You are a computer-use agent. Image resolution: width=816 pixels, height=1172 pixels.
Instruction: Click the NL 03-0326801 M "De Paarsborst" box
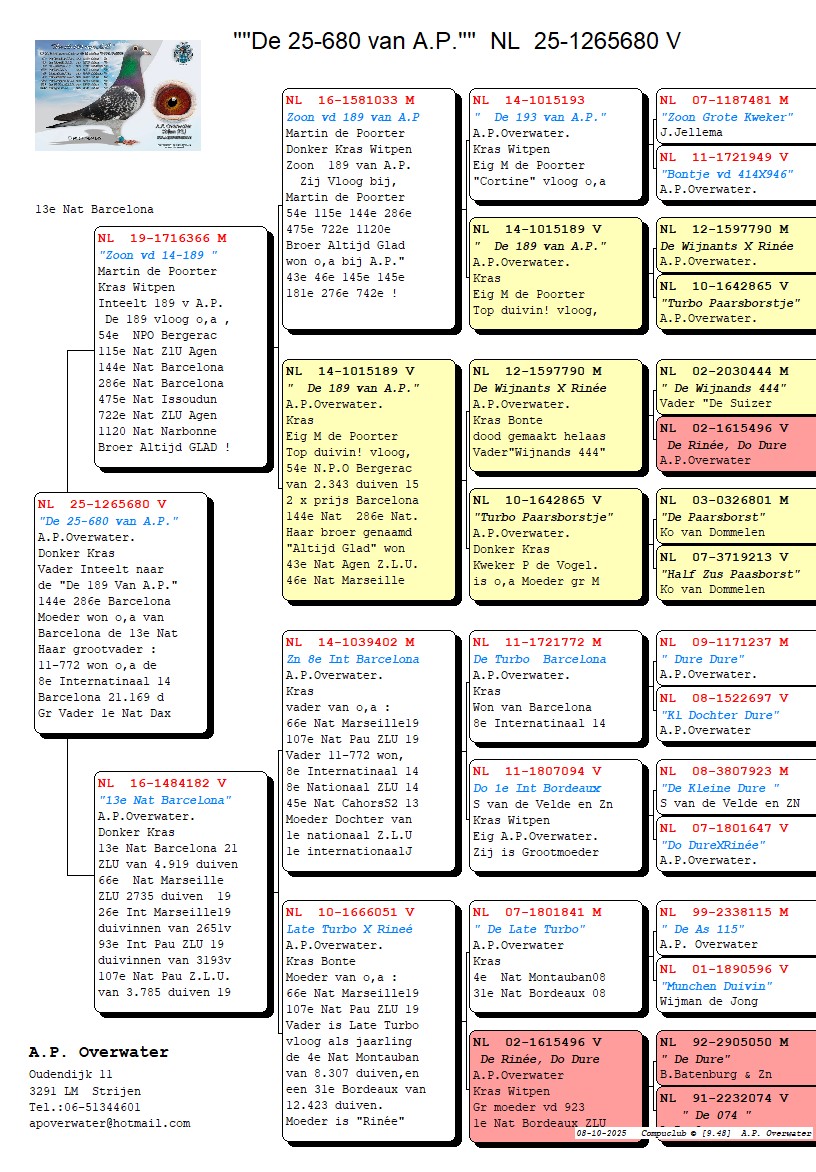point(733,515)
